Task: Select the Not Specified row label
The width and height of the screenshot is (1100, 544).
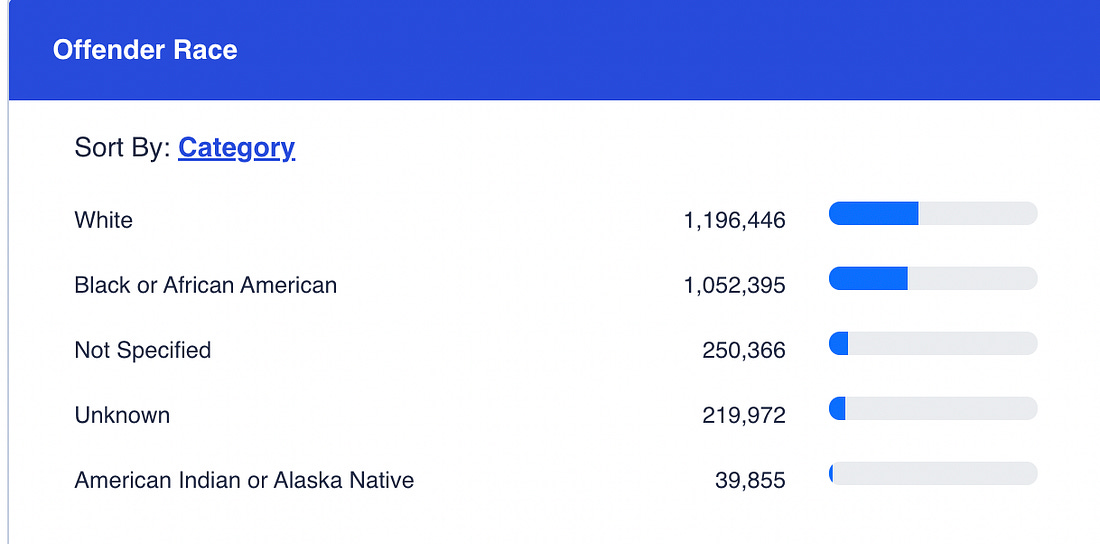Action: tap(142, 350)
